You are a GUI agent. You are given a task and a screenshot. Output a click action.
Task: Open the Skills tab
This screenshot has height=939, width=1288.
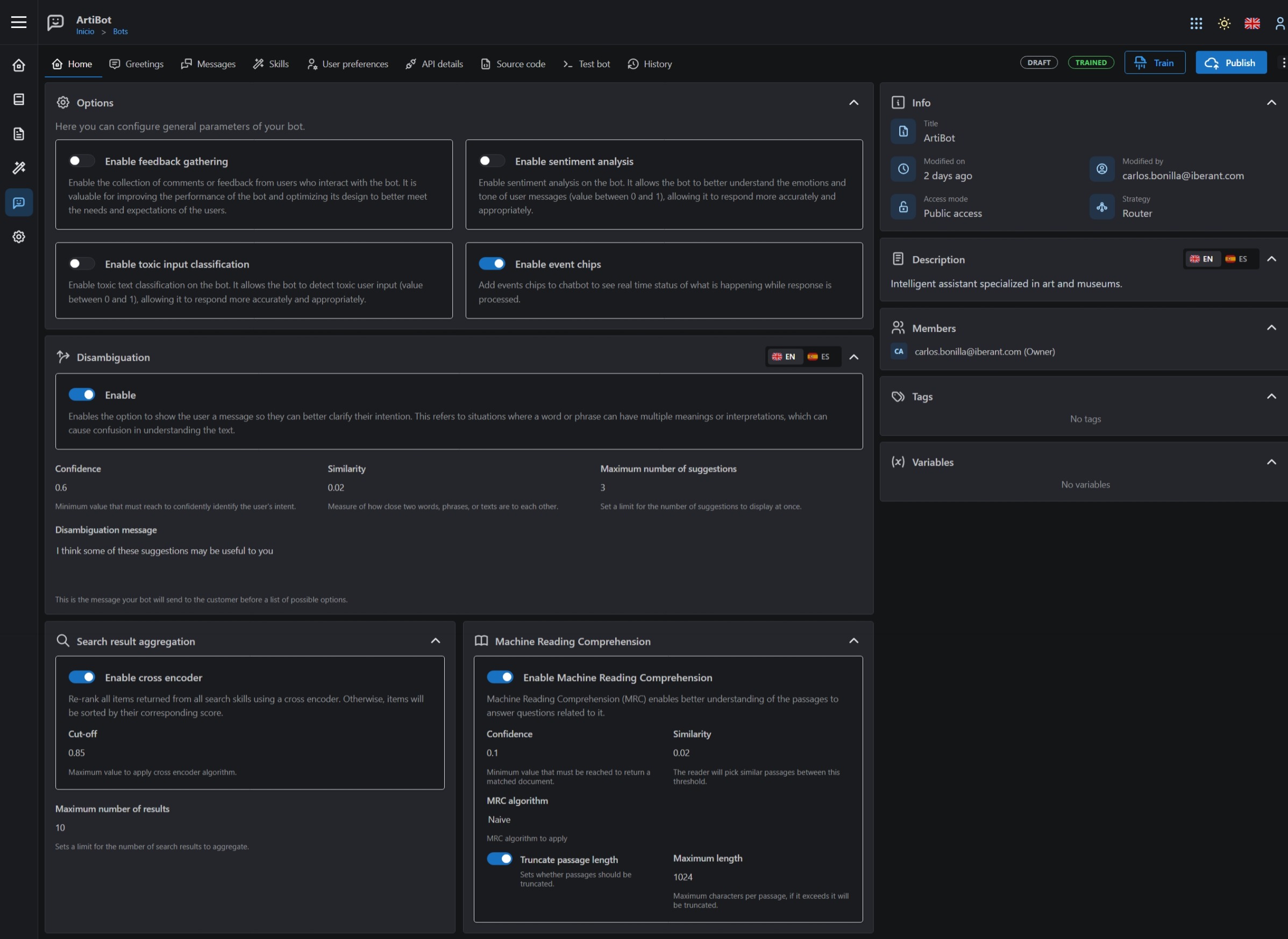(x=271, y=63)
